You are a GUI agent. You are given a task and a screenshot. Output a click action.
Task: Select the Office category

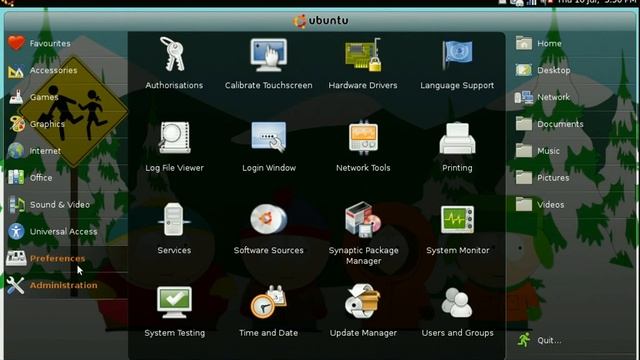[67, 178]
